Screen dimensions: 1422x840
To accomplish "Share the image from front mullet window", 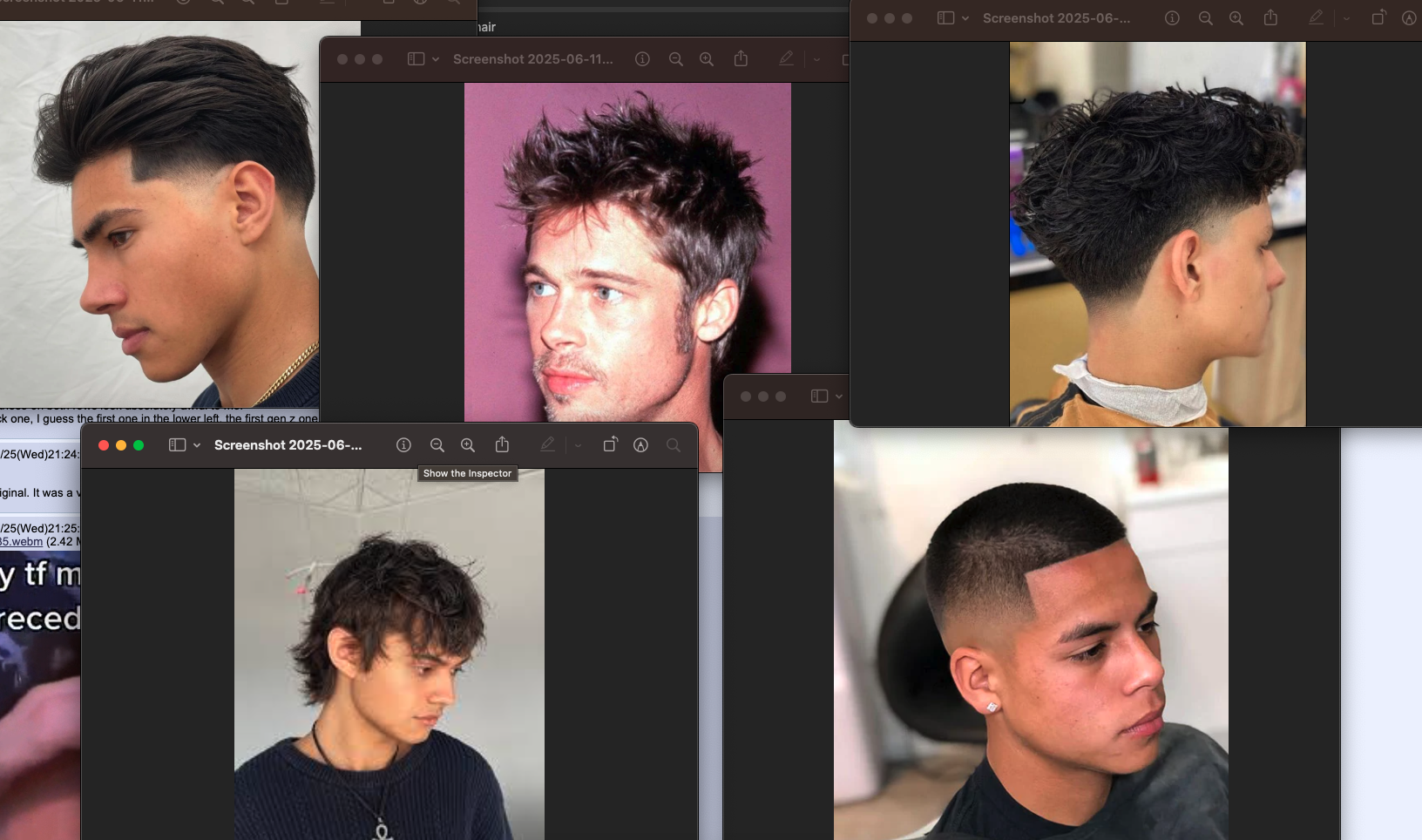I will pyautogui.click(x=502, y=444).
